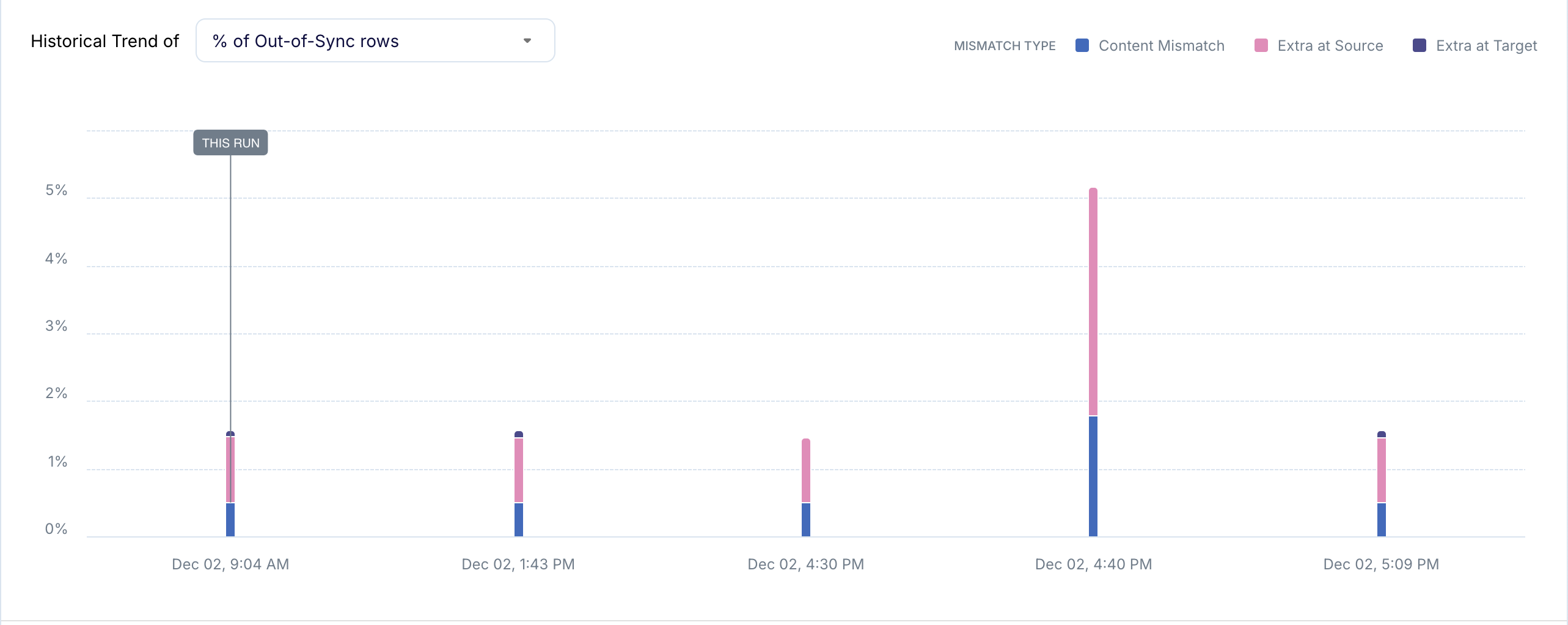Select the THIS RUN marker label
Screen dimensions: 1568x625
(230, 142)
